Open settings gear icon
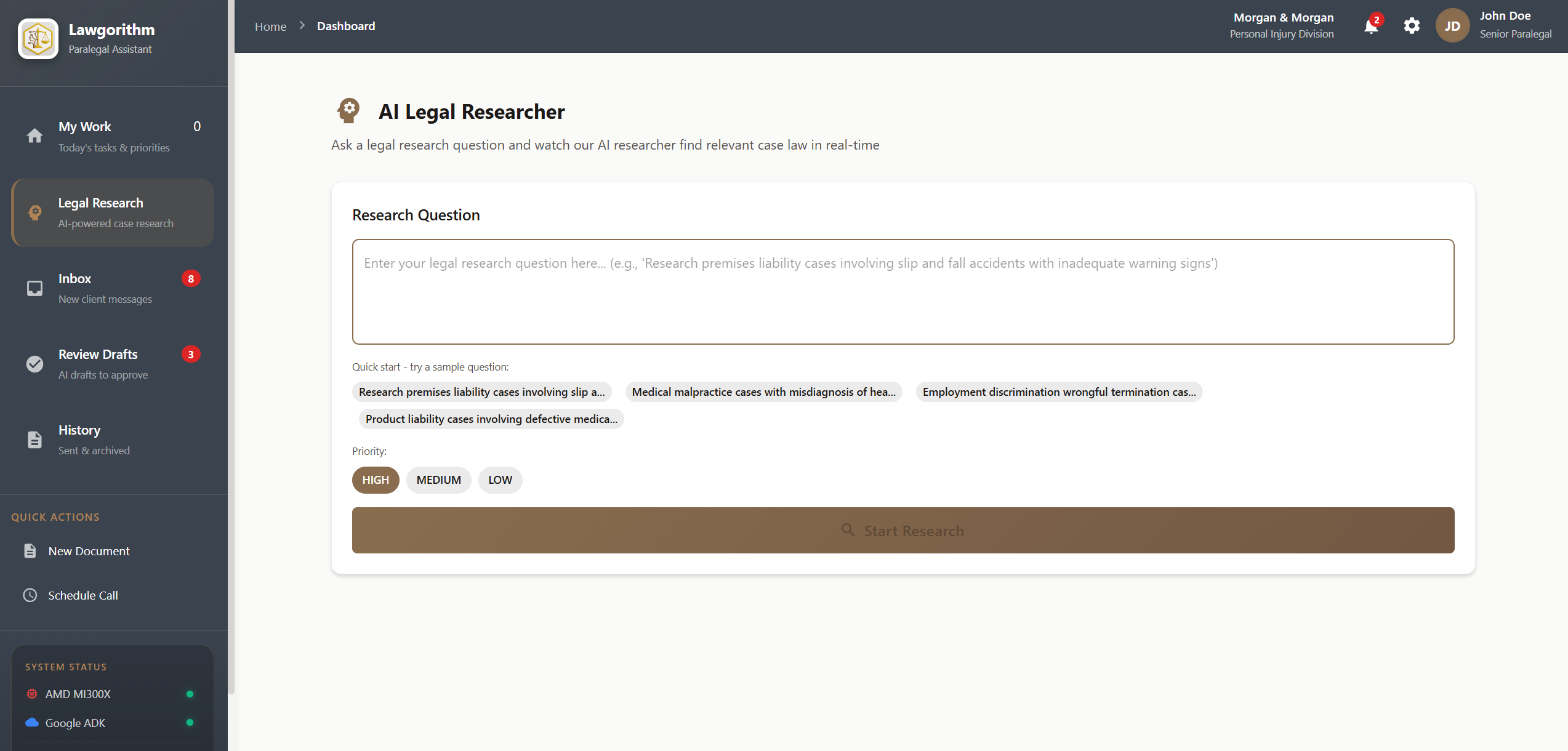Viewport: 1568px width, 751px height. 1412,26
